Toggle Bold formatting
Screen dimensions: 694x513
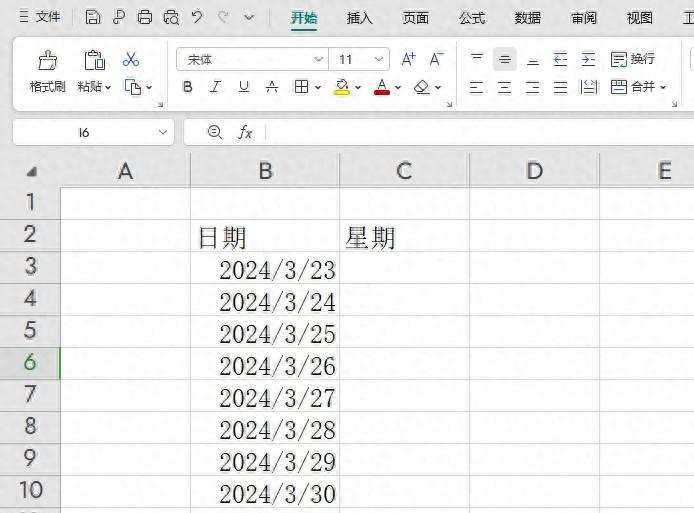pos(188,87)
